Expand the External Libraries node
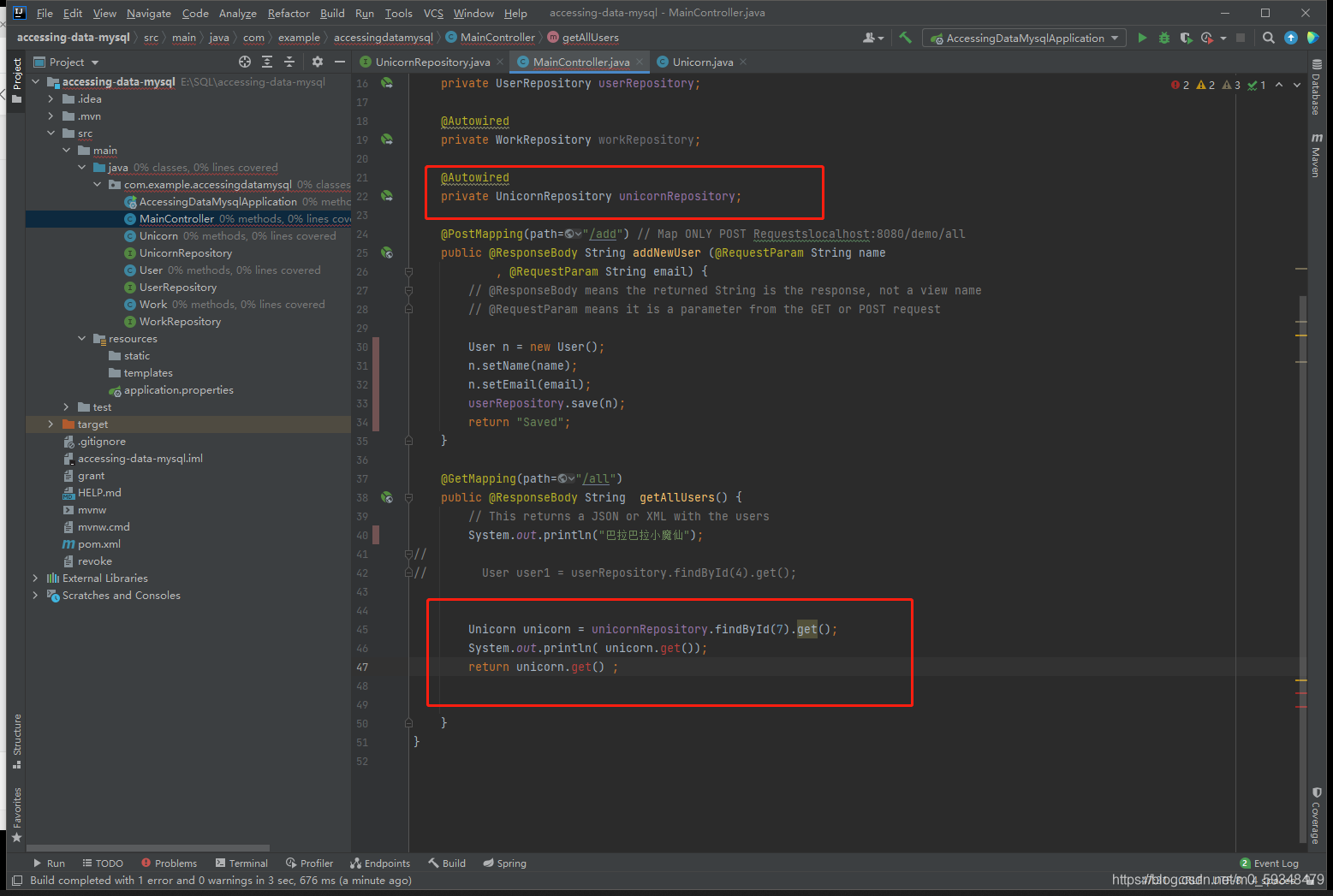Screen dimensions: 1333x896 pyautogui.click(x=35, y=578)
